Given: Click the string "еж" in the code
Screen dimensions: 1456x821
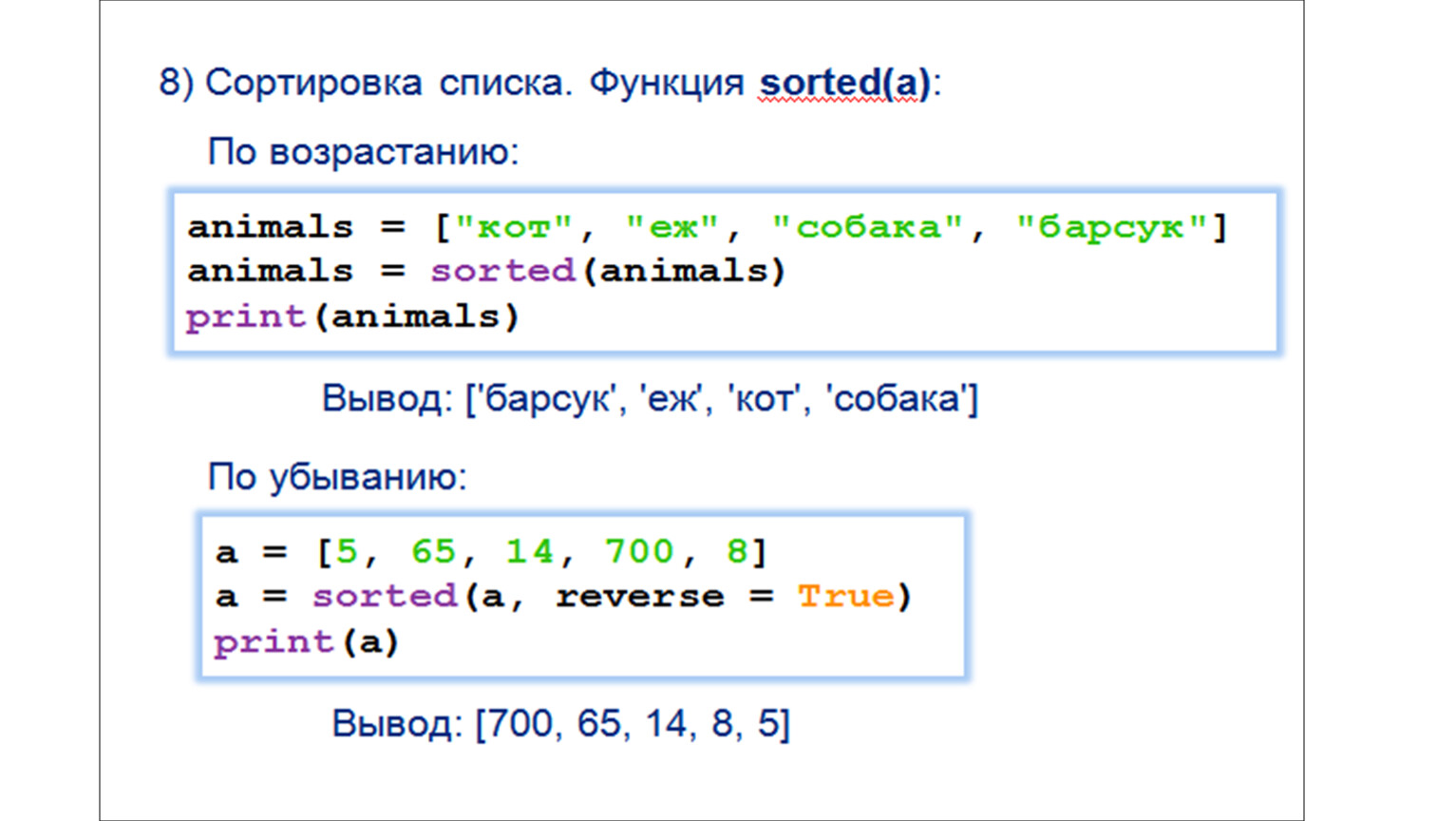Looking at the screenshot, I should click(672, 227).
